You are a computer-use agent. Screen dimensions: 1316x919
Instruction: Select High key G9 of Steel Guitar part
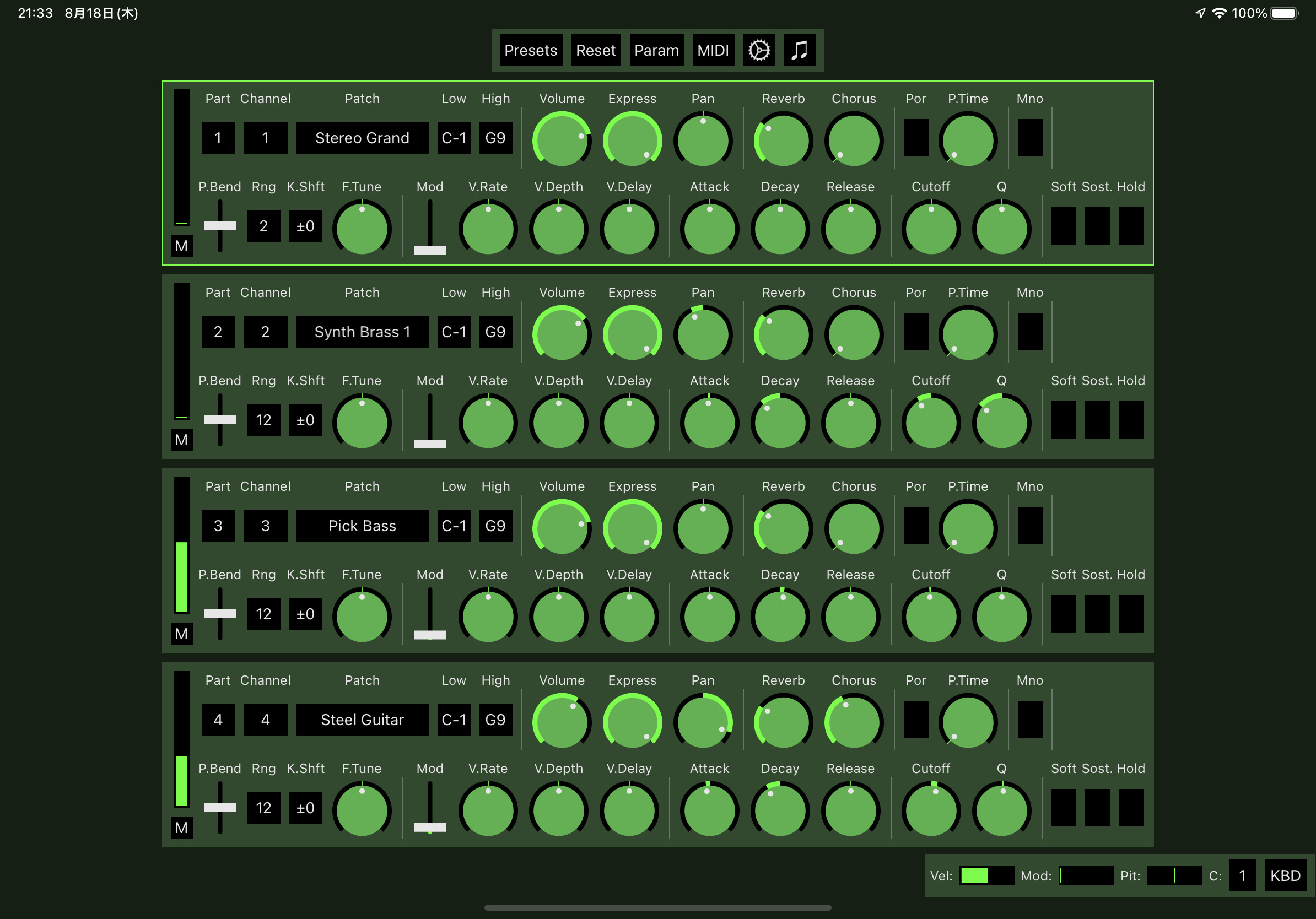tap(495, 720)
